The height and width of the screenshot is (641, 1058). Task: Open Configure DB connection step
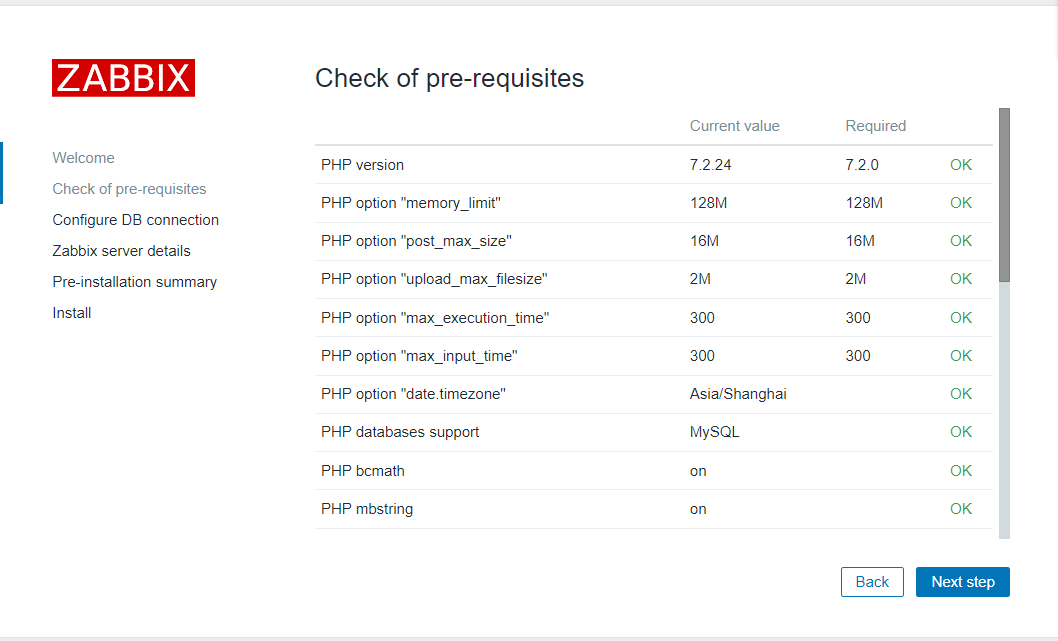tap(135, 220)
